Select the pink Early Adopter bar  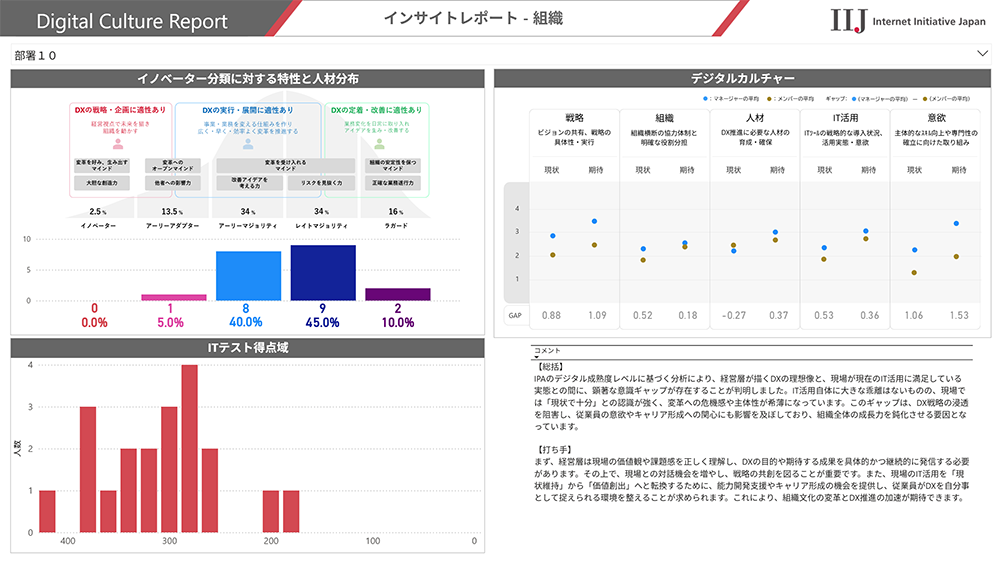(x=173, y=297)
